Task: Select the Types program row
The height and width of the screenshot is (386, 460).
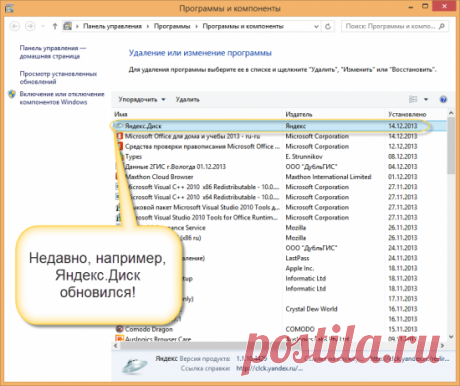Action: (279, 156)
